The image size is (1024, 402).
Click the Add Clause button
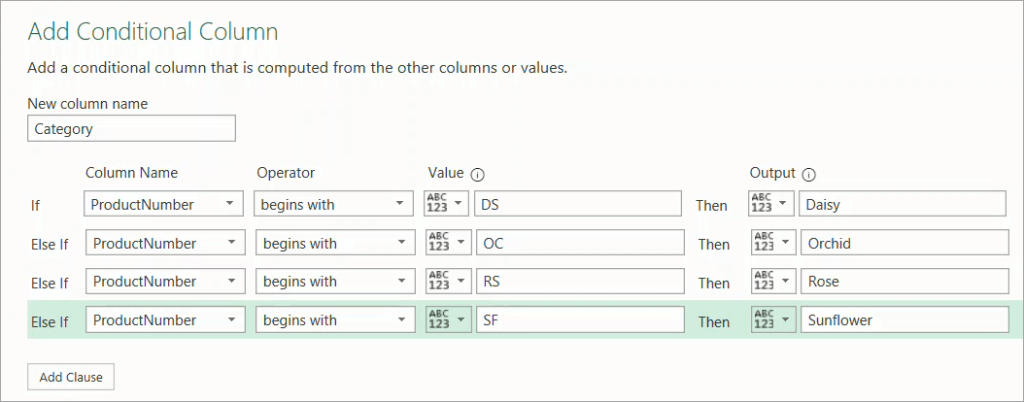click(71, 377)
